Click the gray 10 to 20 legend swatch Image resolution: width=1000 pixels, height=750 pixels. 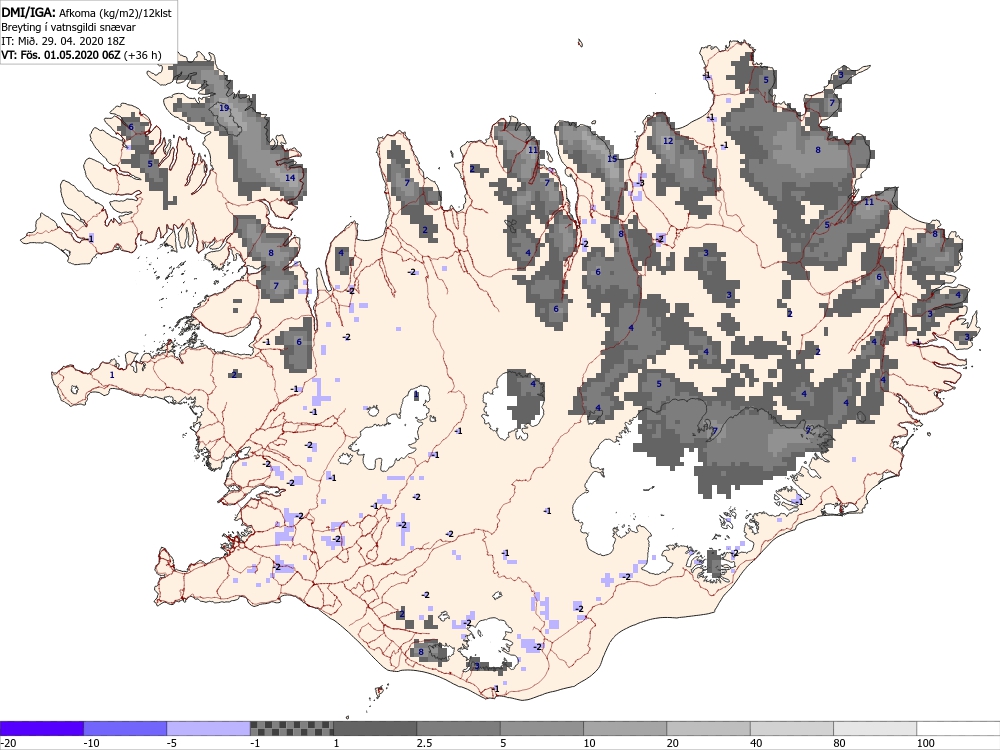[x=625, y=728]
